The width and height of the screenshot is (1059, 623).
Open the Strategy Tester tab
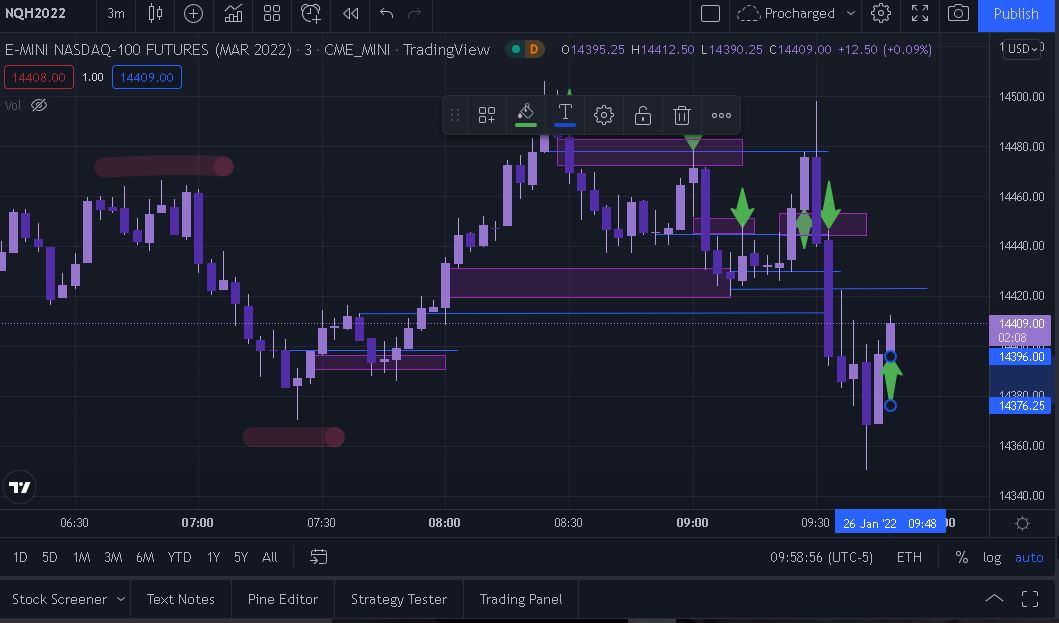click(x=398, y=599)
